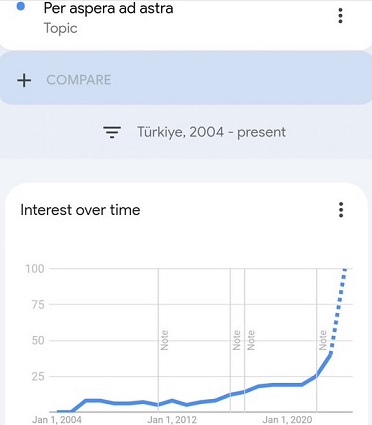Screen dimensions: 372x425
Task: Open the Note marker near Jan 1, 2020
Action: point(322,340)
